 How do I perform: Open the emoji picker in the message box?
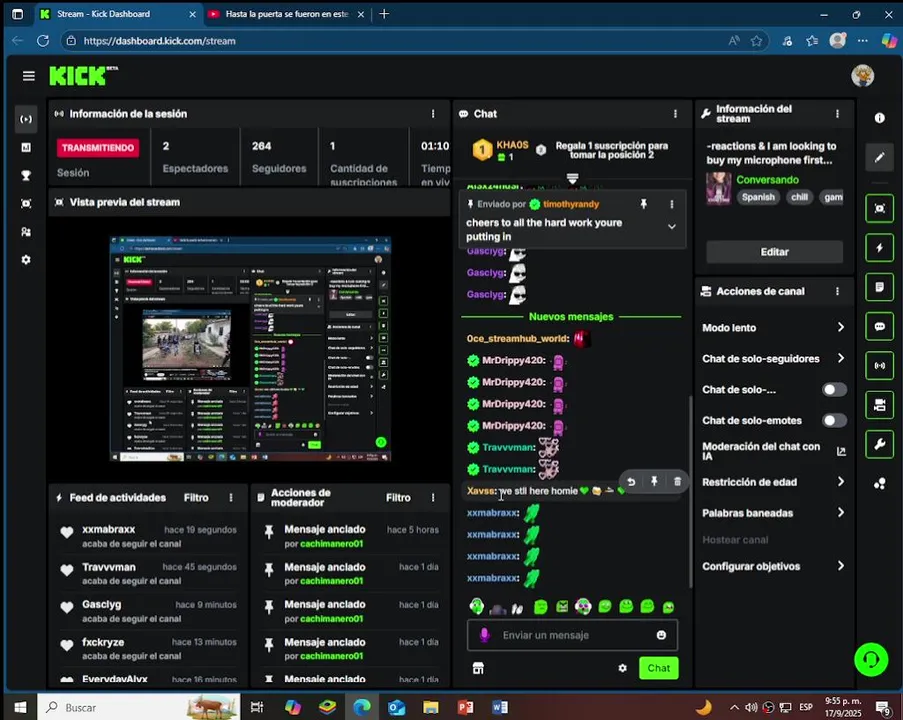tap(661, 635)
